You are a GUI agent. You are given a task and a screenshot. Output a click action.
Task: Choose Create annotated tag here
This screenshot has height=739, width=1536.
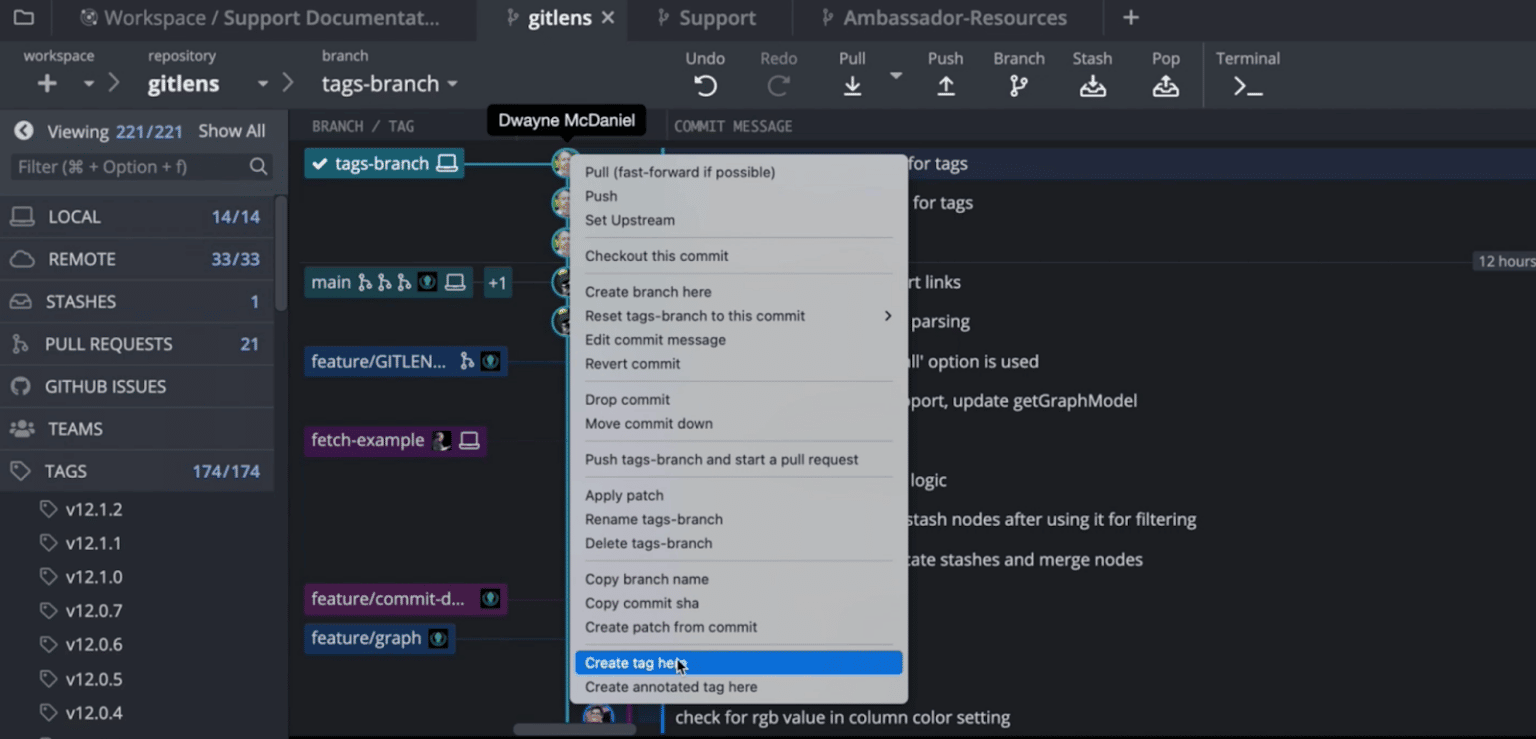click(x=671, y=687)
